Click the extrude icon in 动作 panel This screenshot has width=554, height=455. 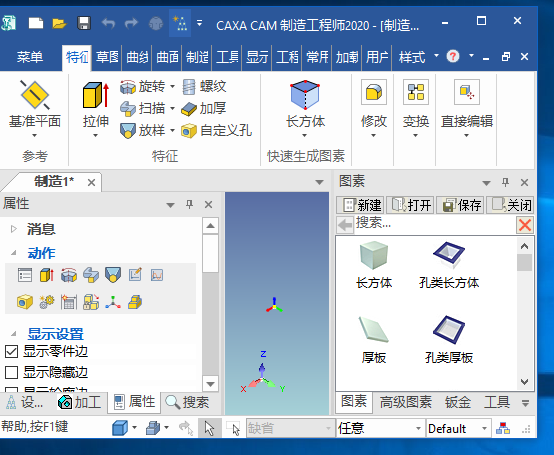[x=47, y=275]
